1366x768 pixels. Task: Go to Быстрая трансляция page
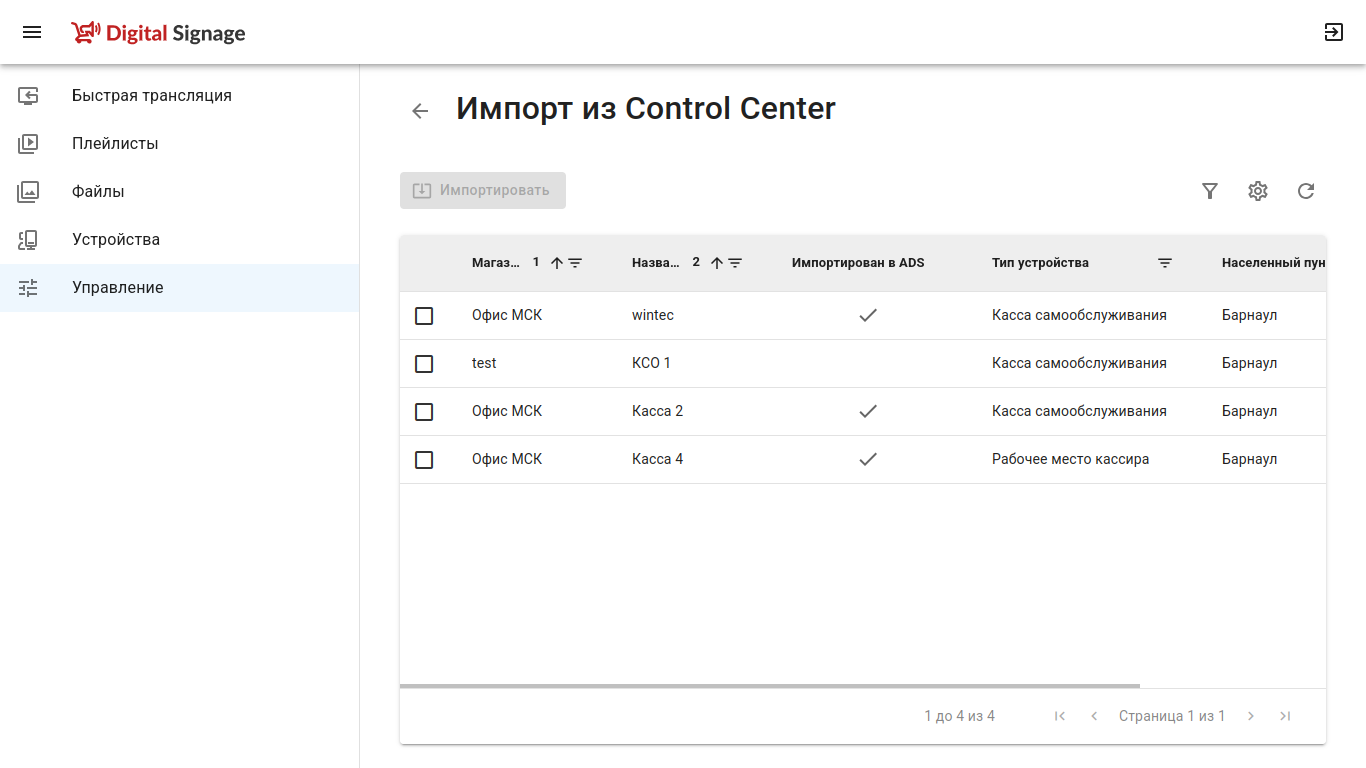(x=151, y=96)
